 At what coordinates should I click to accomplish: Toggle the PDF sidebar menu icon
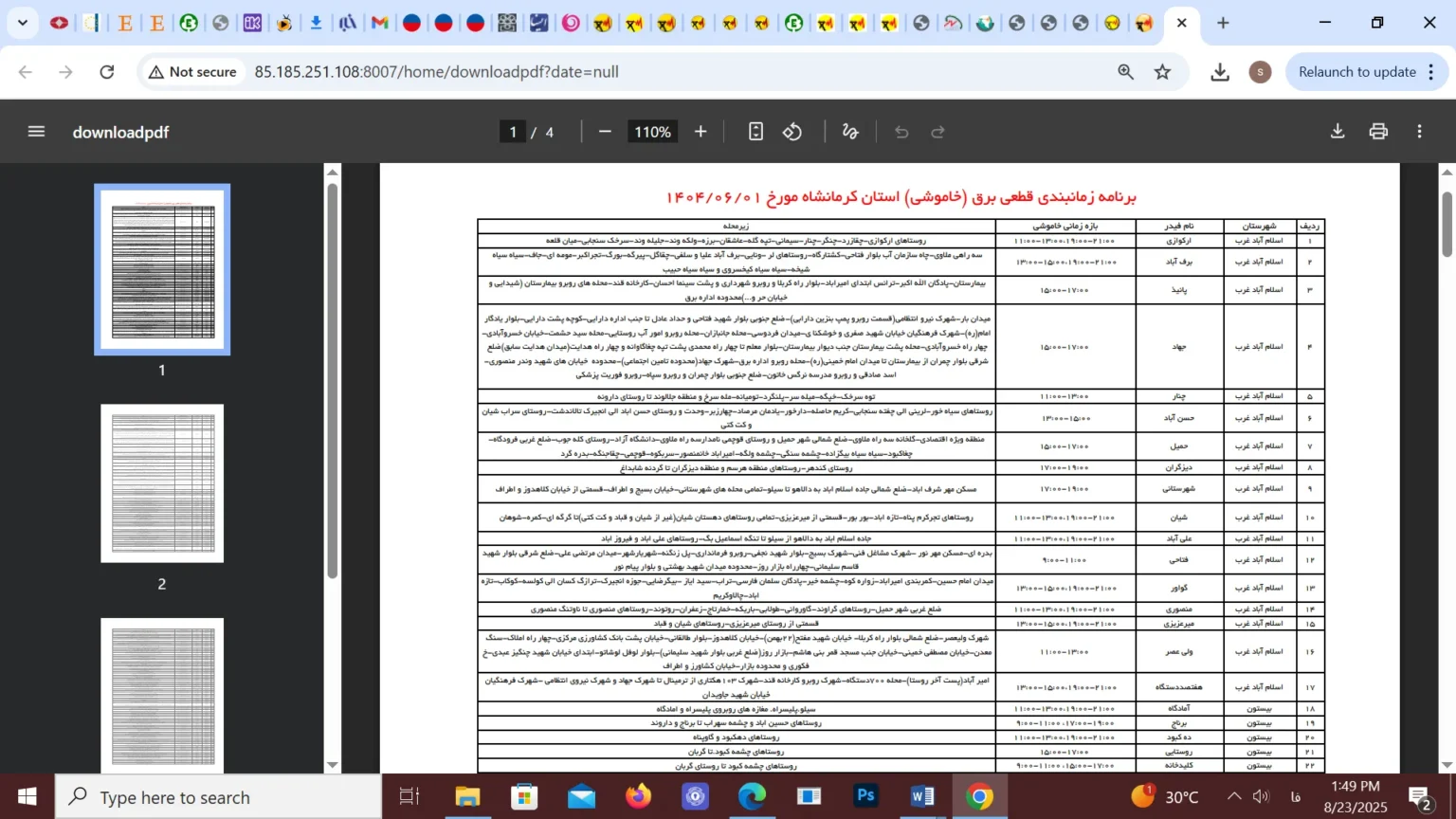point(36,132)
